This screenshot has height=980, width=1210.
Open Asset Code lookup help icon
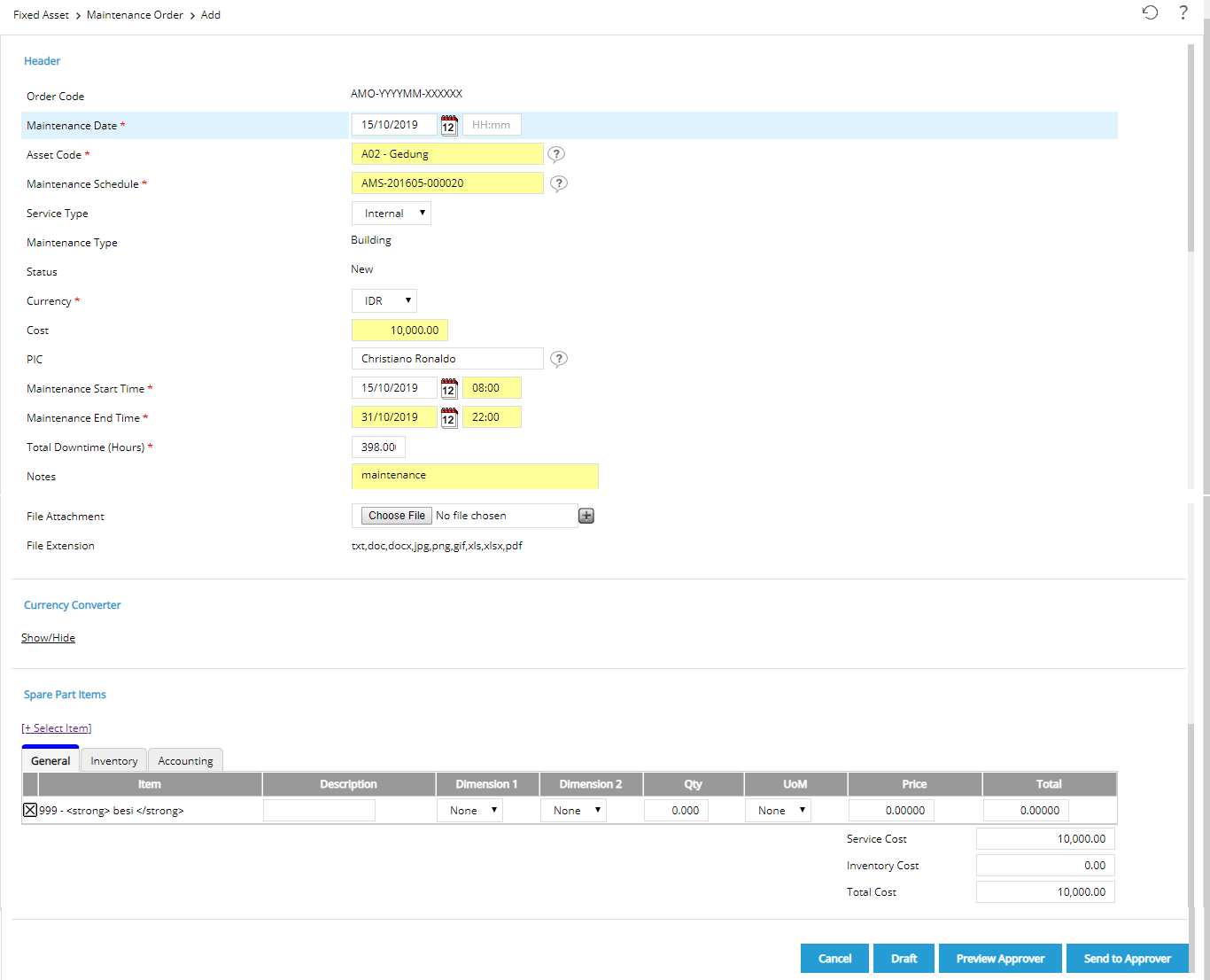(x=556, y=154)
